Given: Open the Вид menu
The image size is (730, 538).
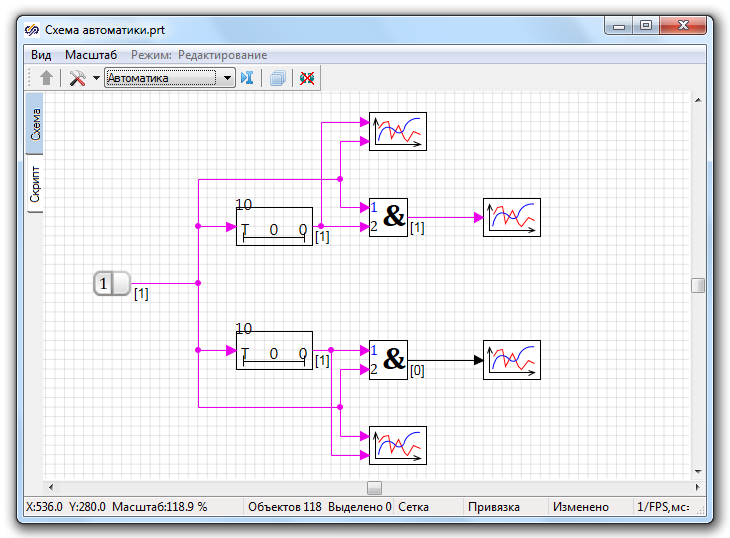Looking at the screenshot, I should [41, 54].
